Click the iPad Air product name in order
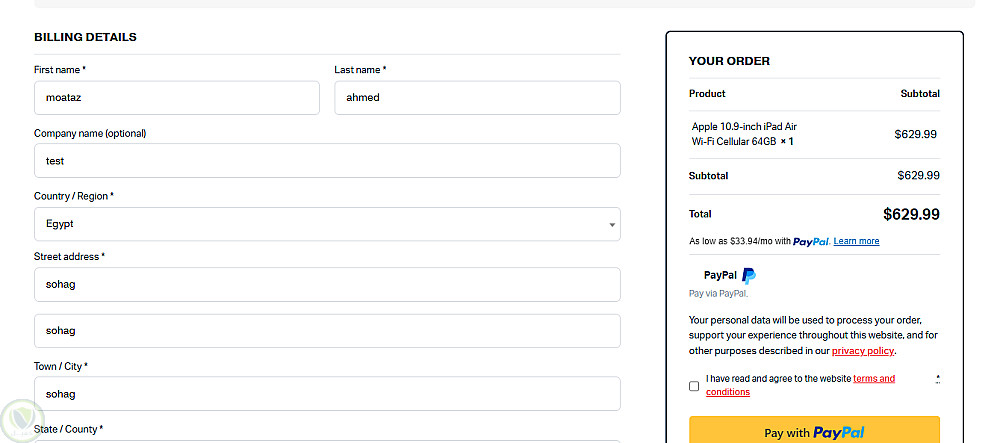The image size is (1000, 443). click(x=744, y=133)
